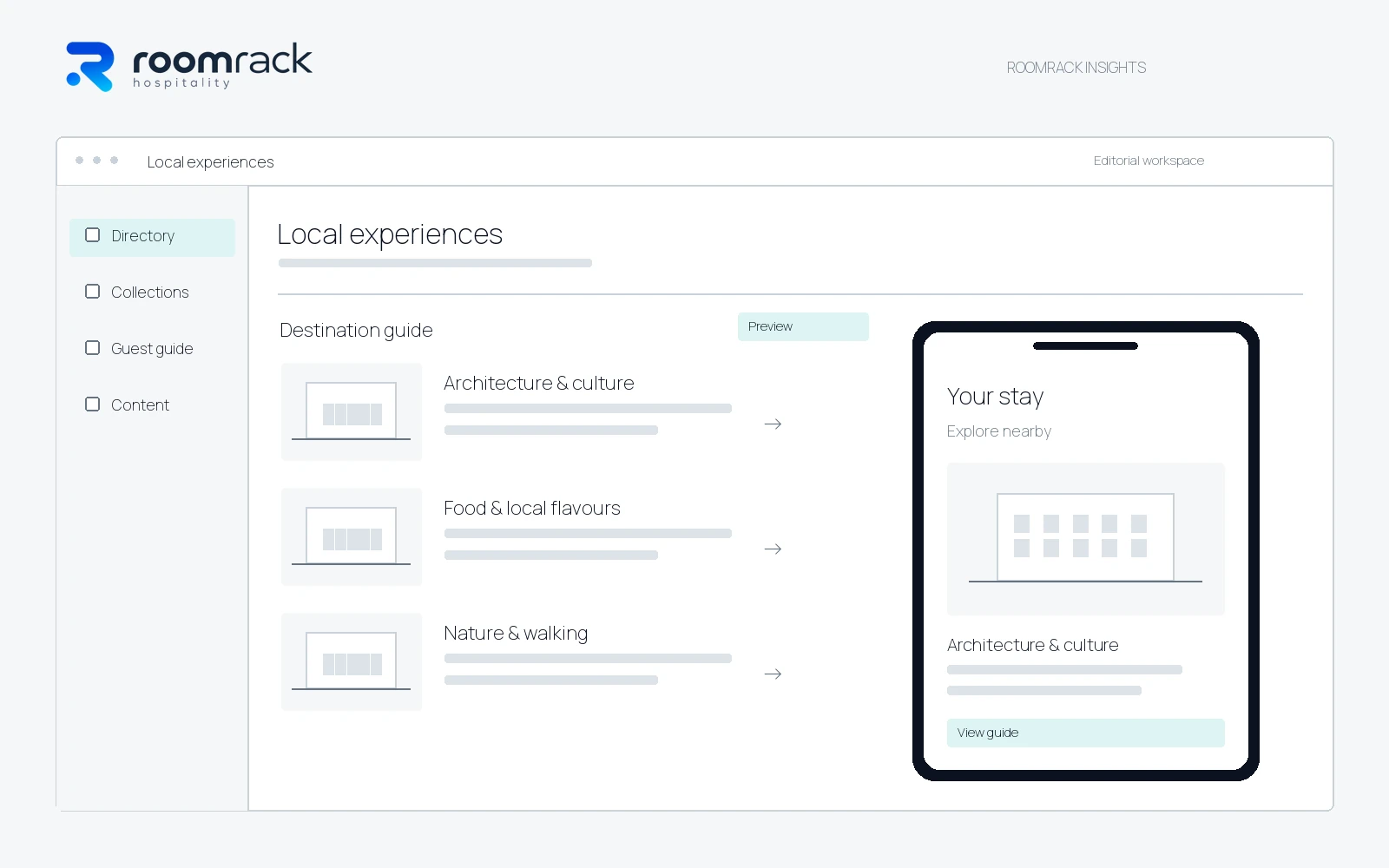Click the Preview button
Image resolution: width=1389 pixels, height=868 pixels.
point(803,326)
